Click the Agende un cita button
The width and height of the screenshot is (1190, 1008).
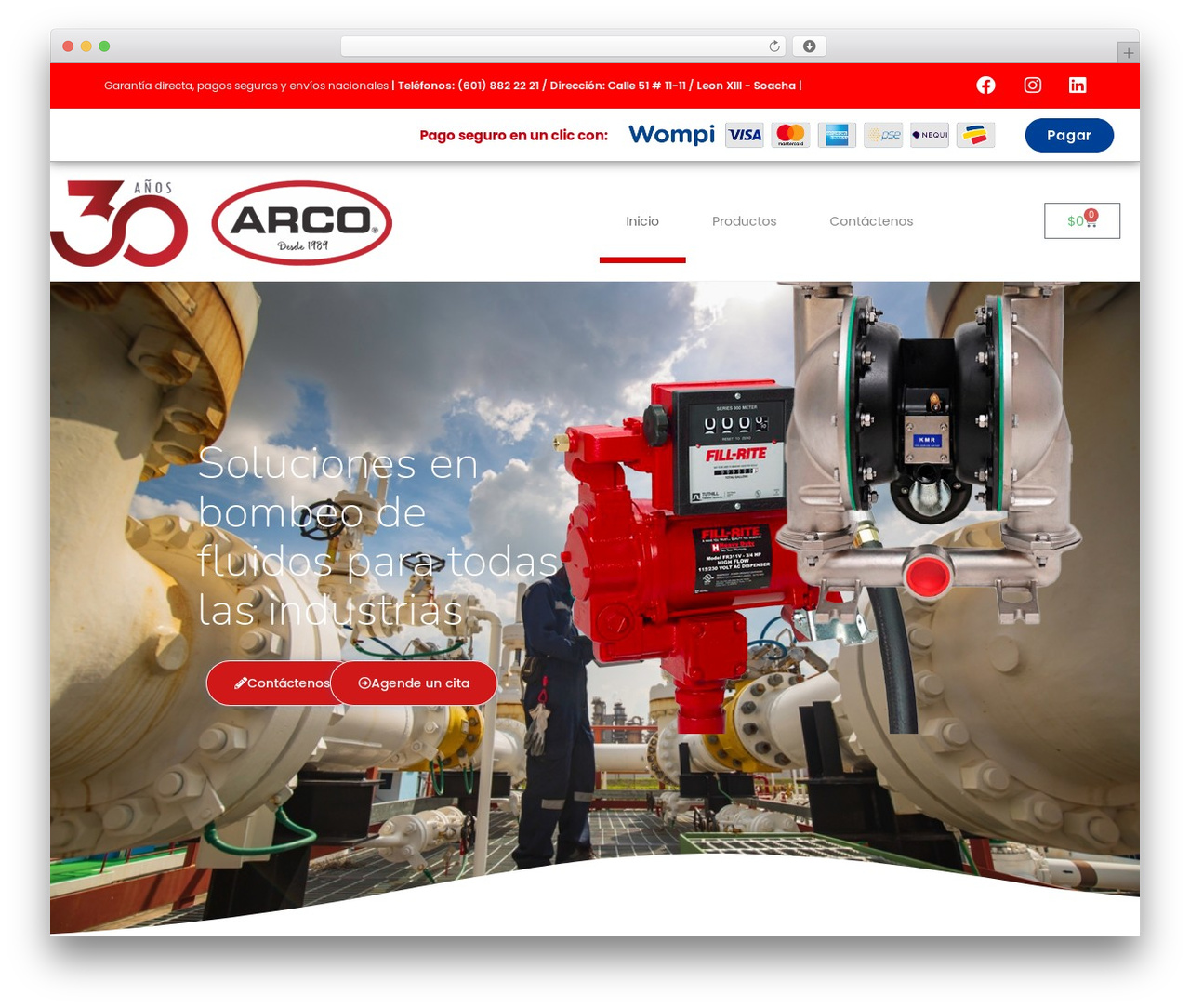(414, 683)
